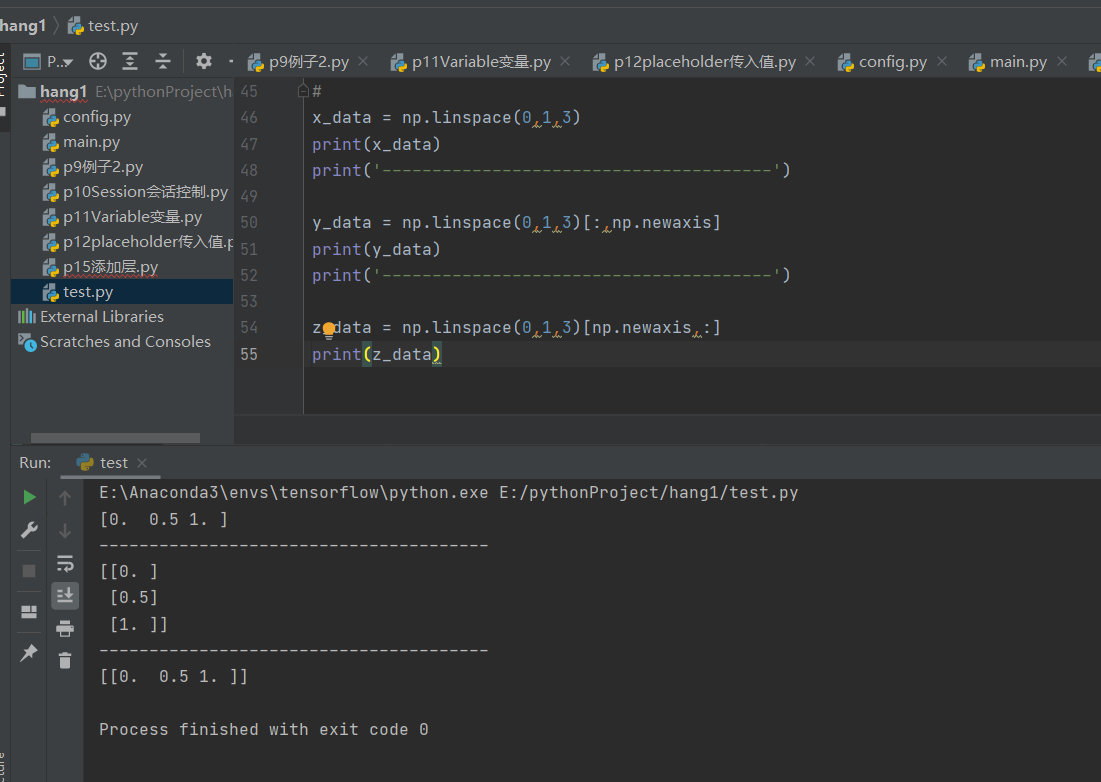The width and height of the screenshot is (1101, 782).
Task: Place cursor on 'print(x_data)' line
Action: (x=376, y=145)
